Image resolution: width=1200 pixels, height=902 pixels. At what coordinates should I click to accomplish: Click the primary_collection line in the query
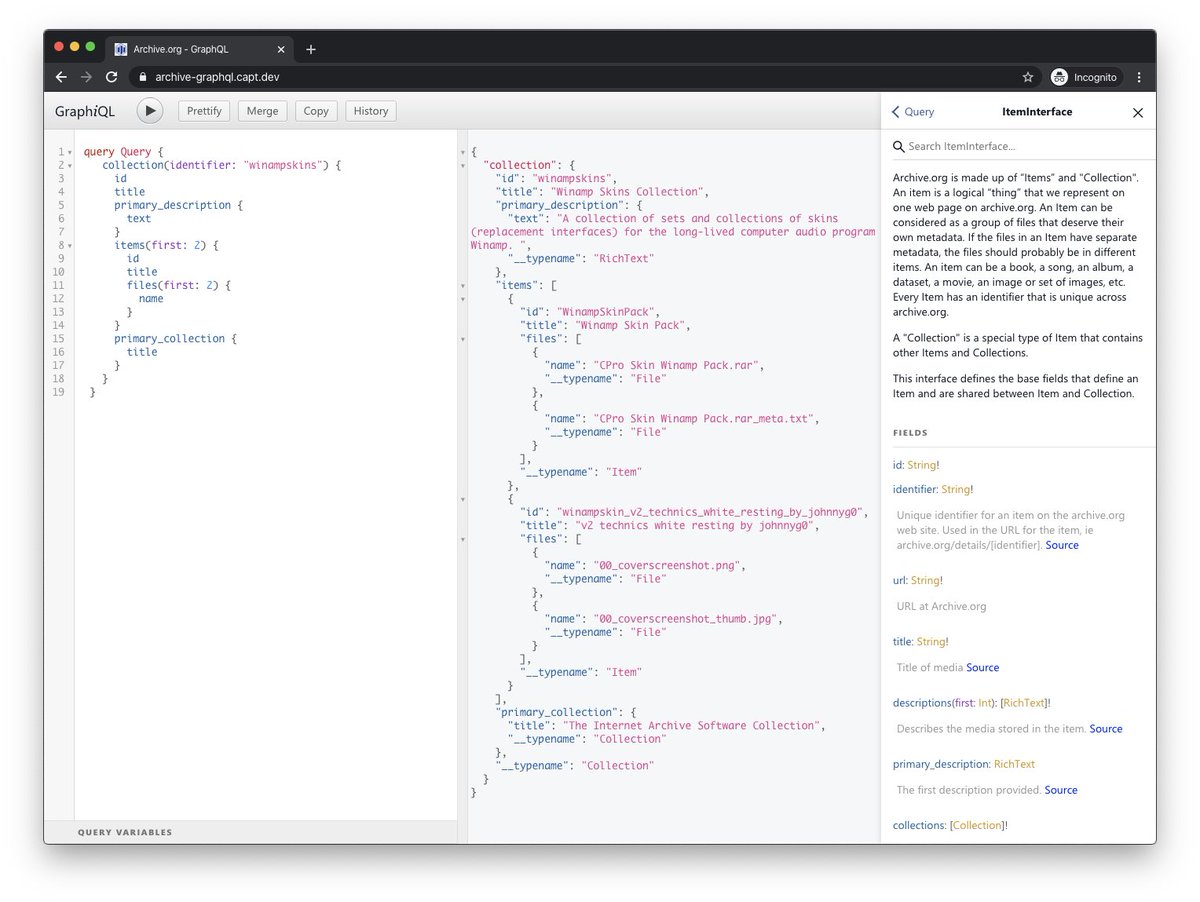[176, 339]
